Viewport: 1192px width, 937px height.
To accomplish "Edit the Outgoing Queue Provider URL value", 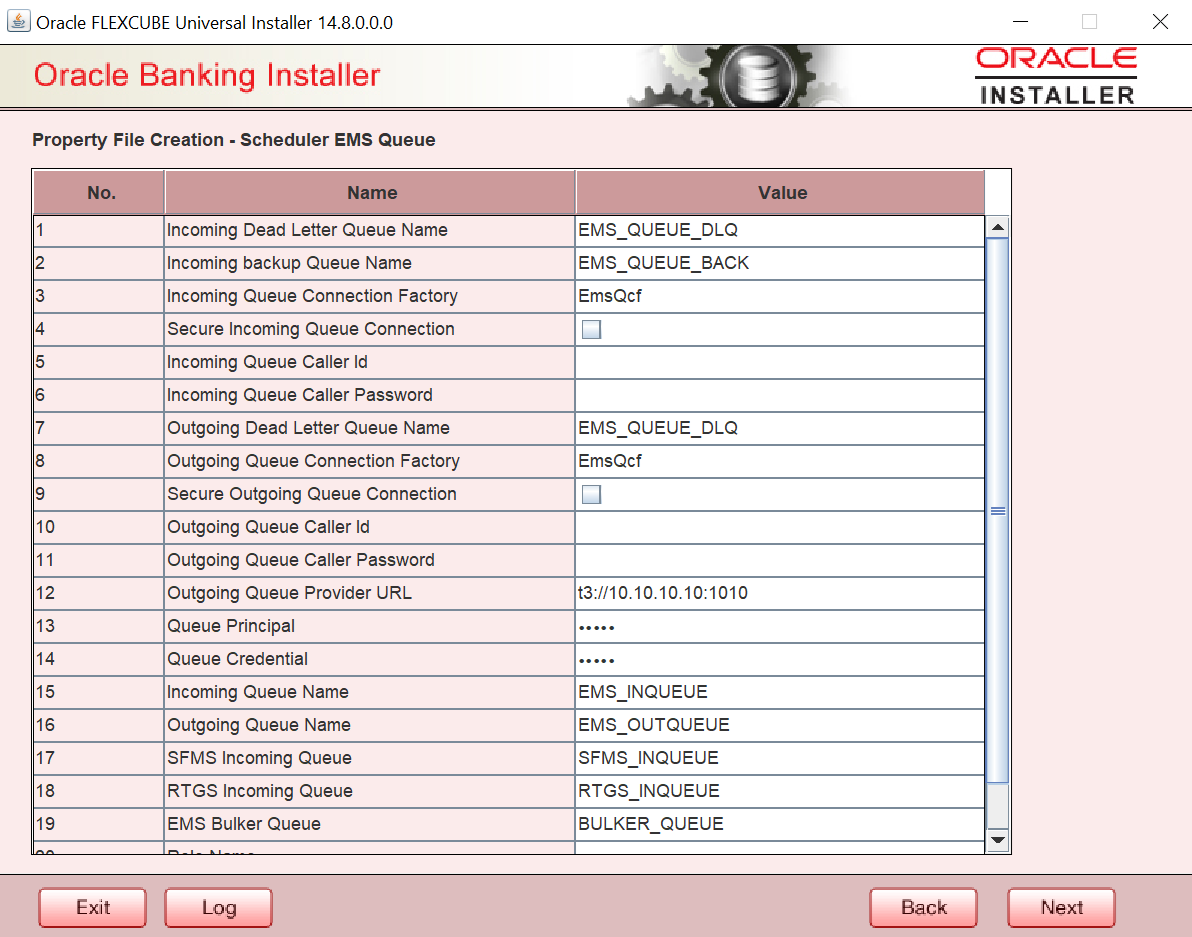I will click(780, 594).
